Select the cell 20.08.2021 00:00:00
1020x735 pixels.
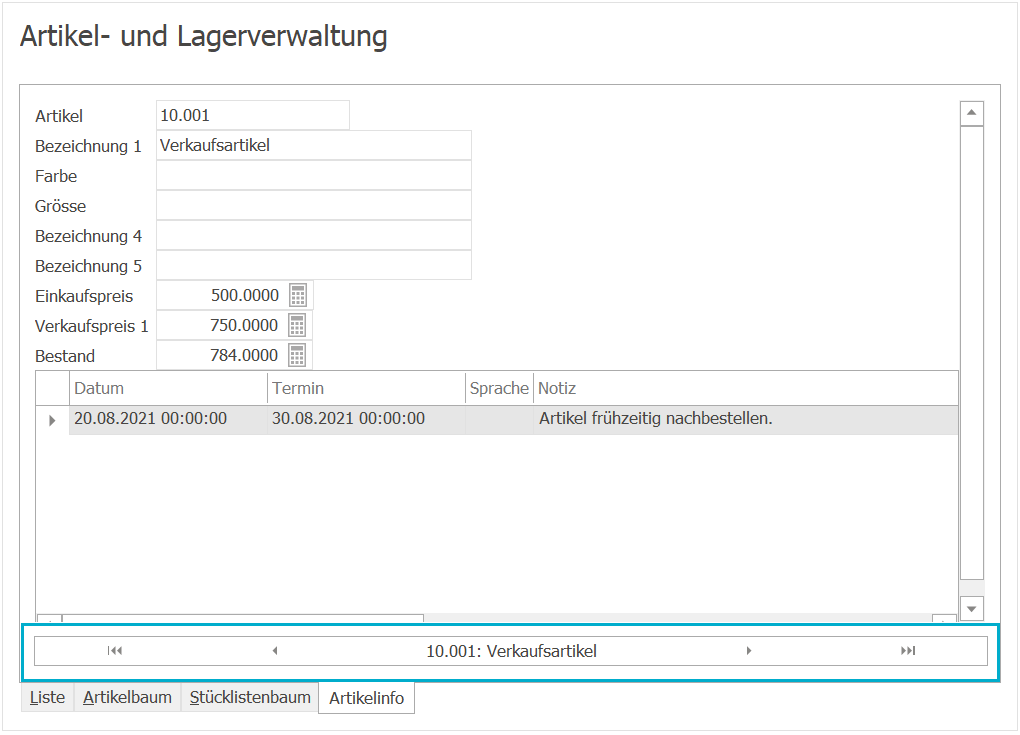pos(168,419)
